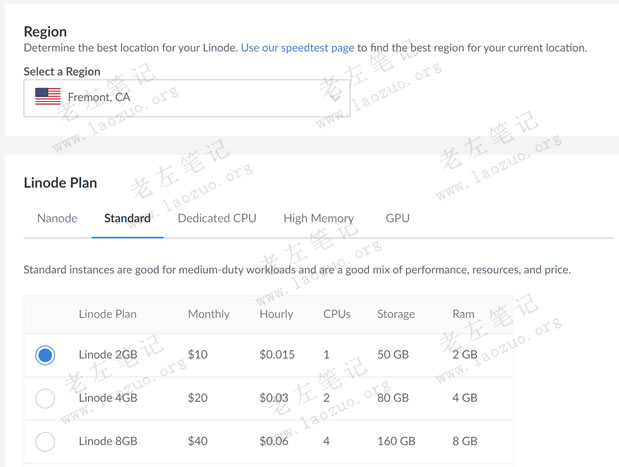Click the Hourly column header

click(276, 314)
